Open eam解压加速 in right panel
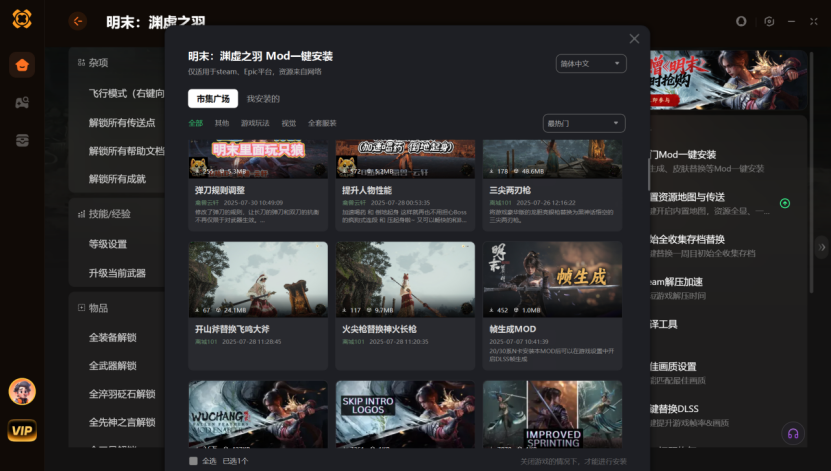Image resolution: width=831 pixels, height=471 pixels. click(676, 282)
